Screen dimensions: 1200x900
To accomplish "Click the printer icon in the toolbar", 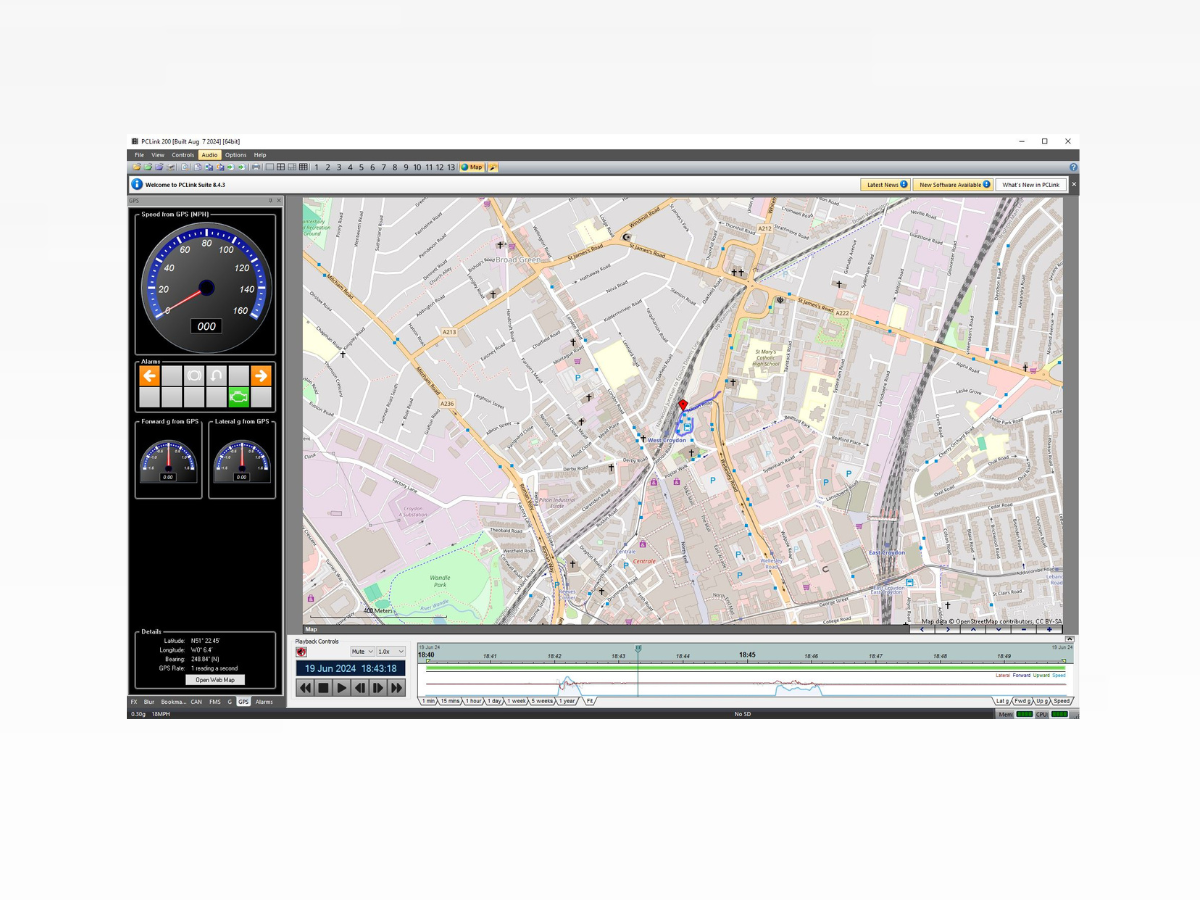I will click(256, 167).
